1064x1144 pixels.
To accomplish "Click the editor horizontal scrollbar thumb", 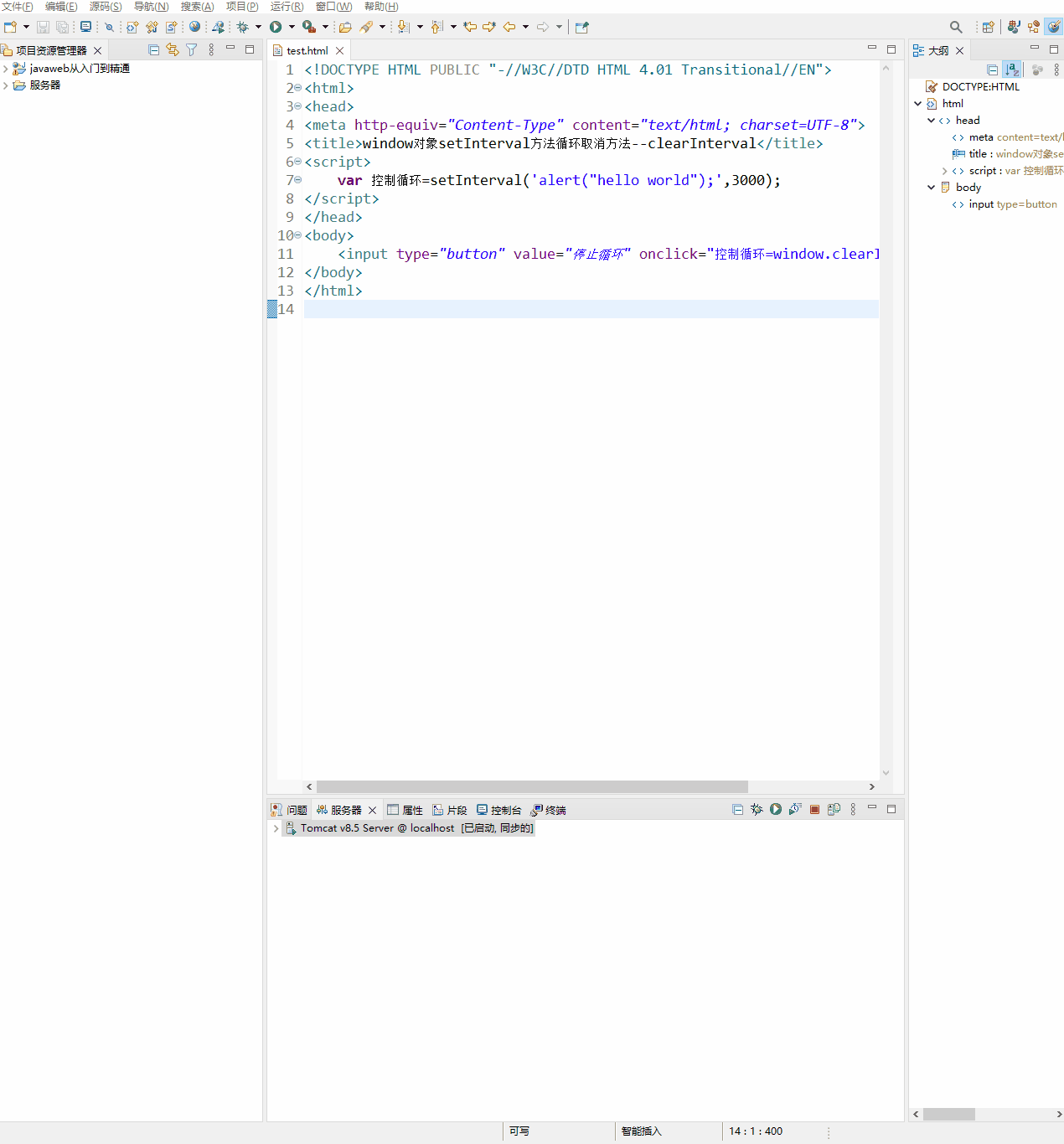I will tap(532, 786).
